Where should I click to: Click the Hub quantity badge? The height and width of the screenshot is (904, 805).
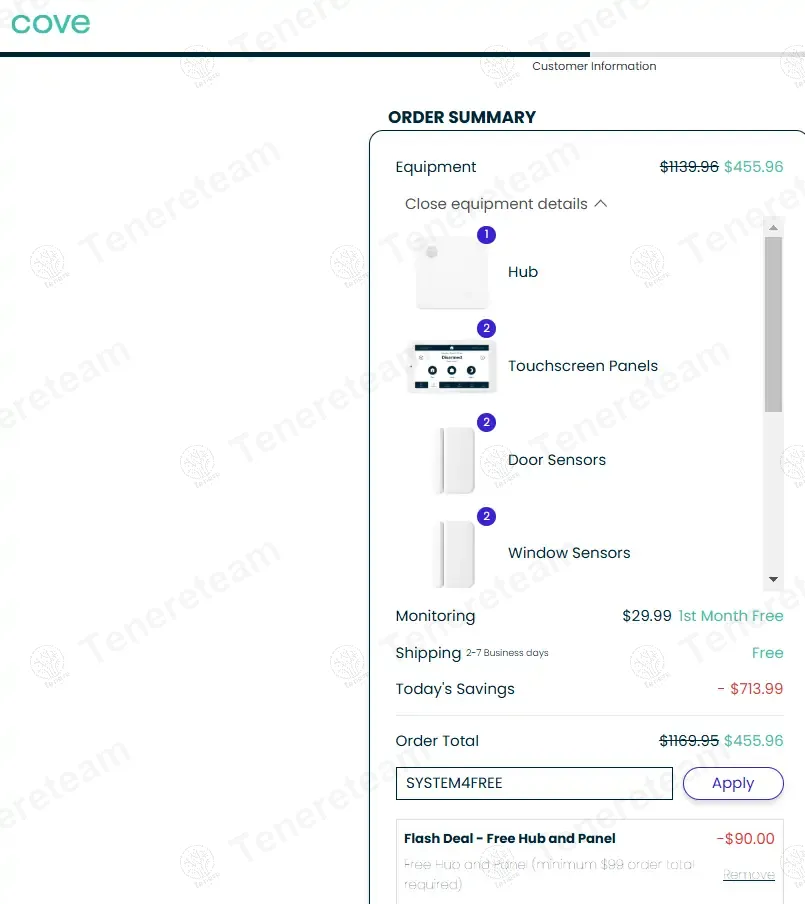487,235
